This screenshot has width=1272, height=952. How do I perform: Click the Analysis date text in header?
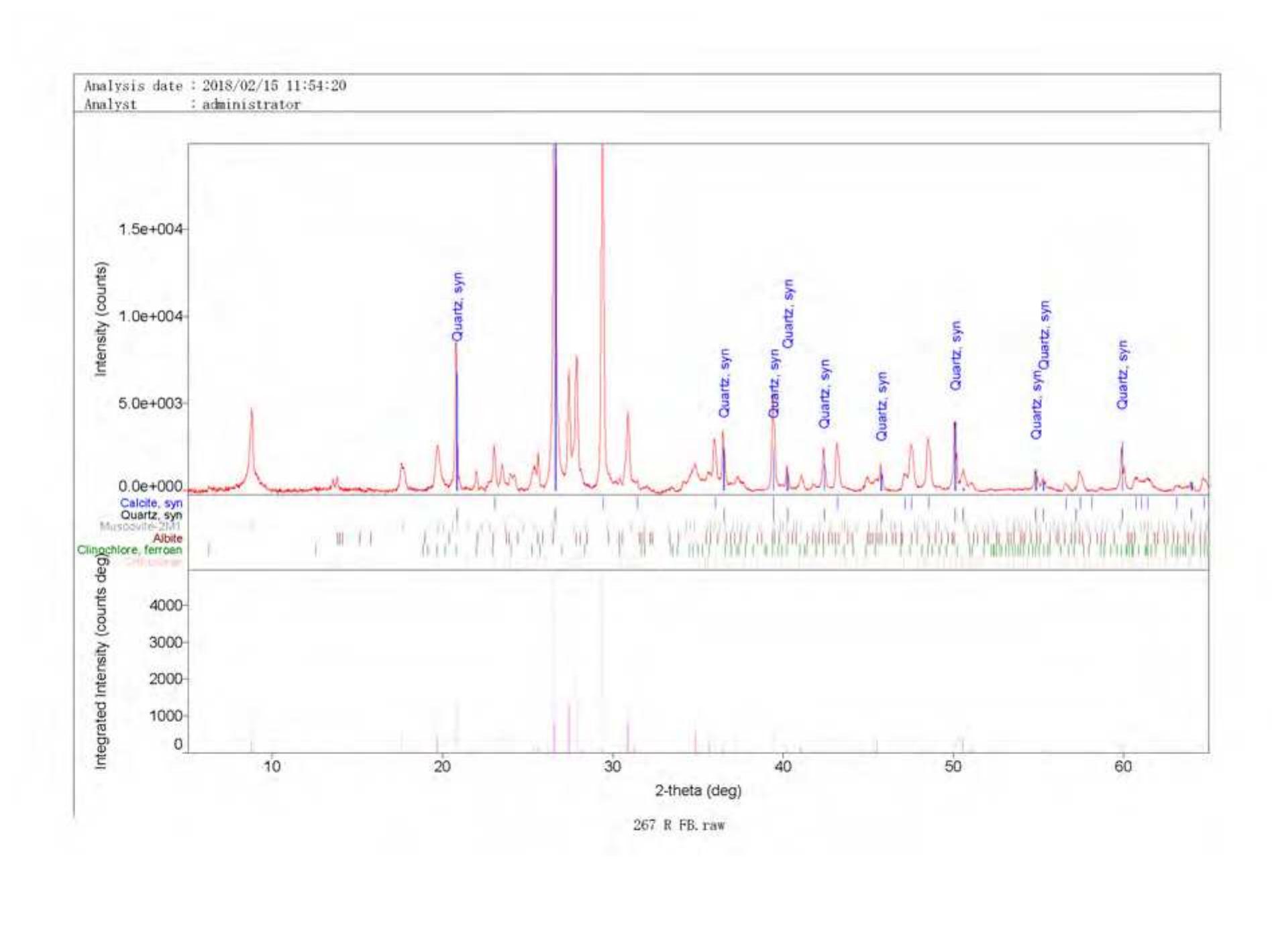[215, 86]
